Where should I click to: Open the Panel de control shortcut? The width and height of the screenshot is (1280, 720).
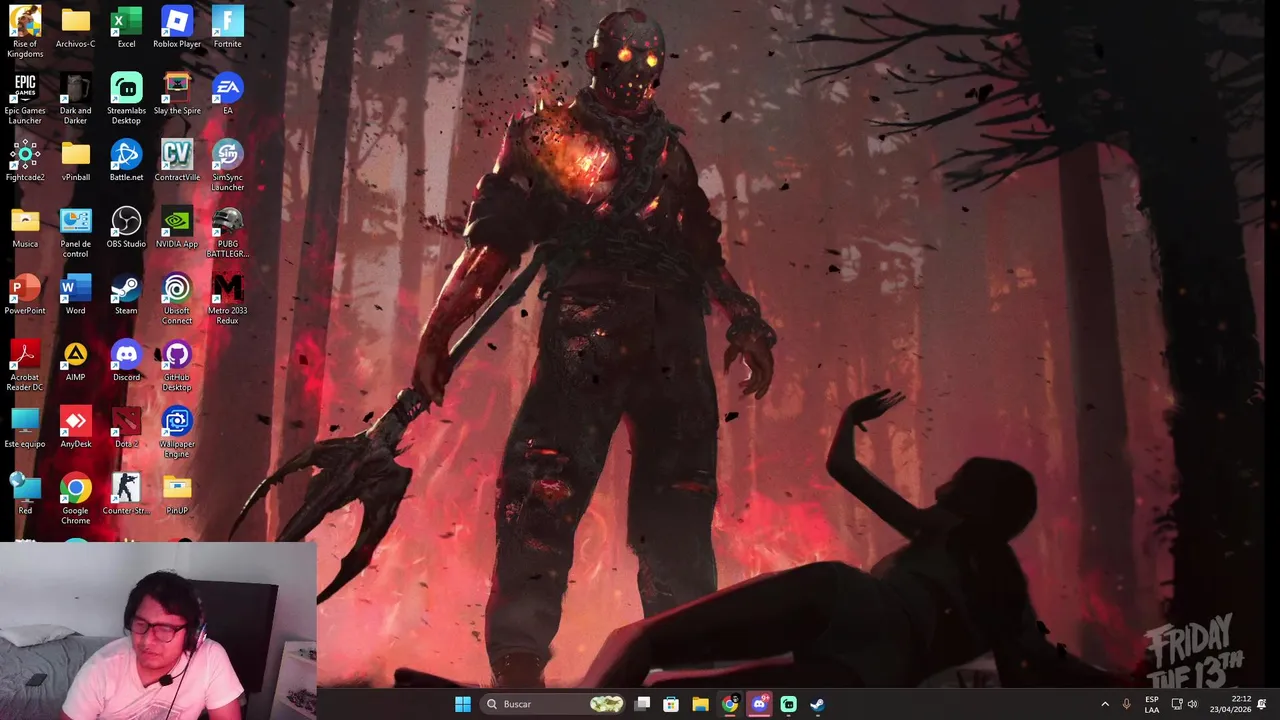pyautogui.click(x=75, y=232)
